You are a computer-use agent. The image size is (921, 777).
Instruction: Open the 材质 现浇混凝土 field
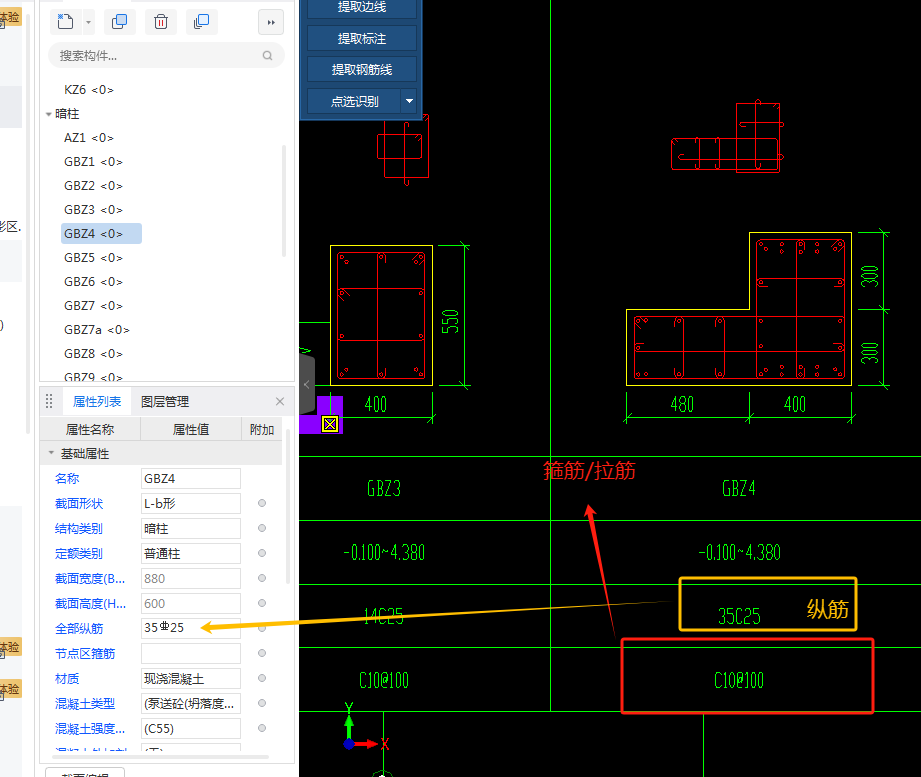(191, 679)
